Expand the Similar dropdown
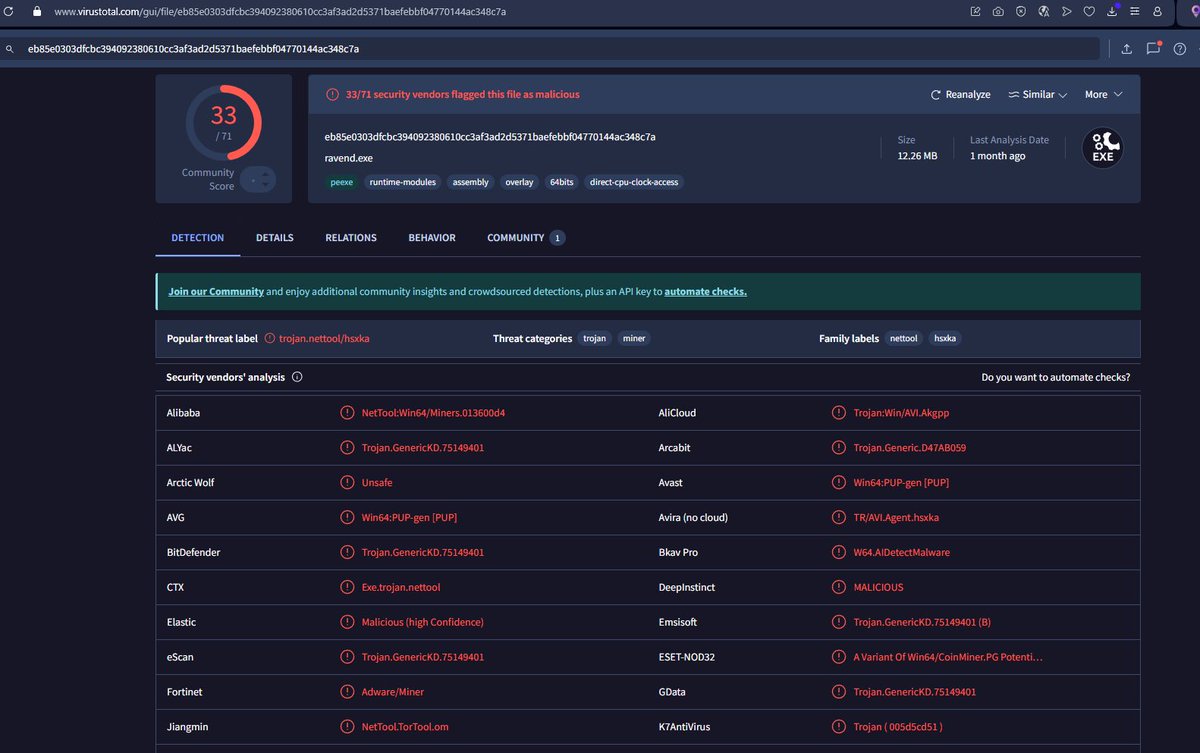The height and width of the screenshot is (753, 1200). point(1037,95)
